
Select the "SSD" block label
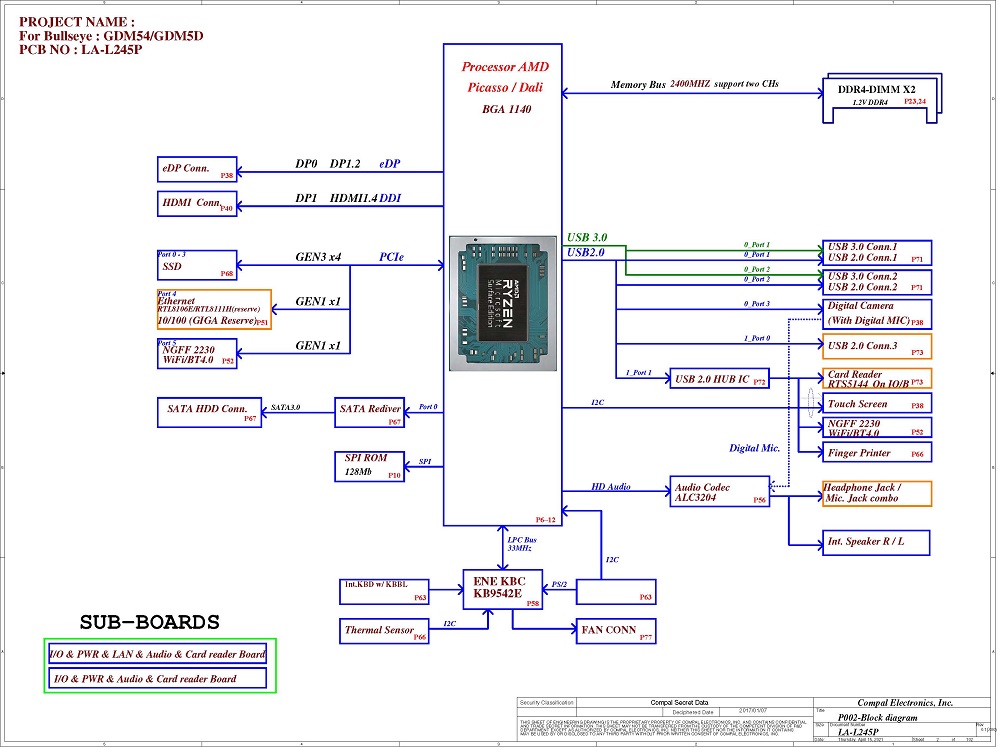[172, 267]
